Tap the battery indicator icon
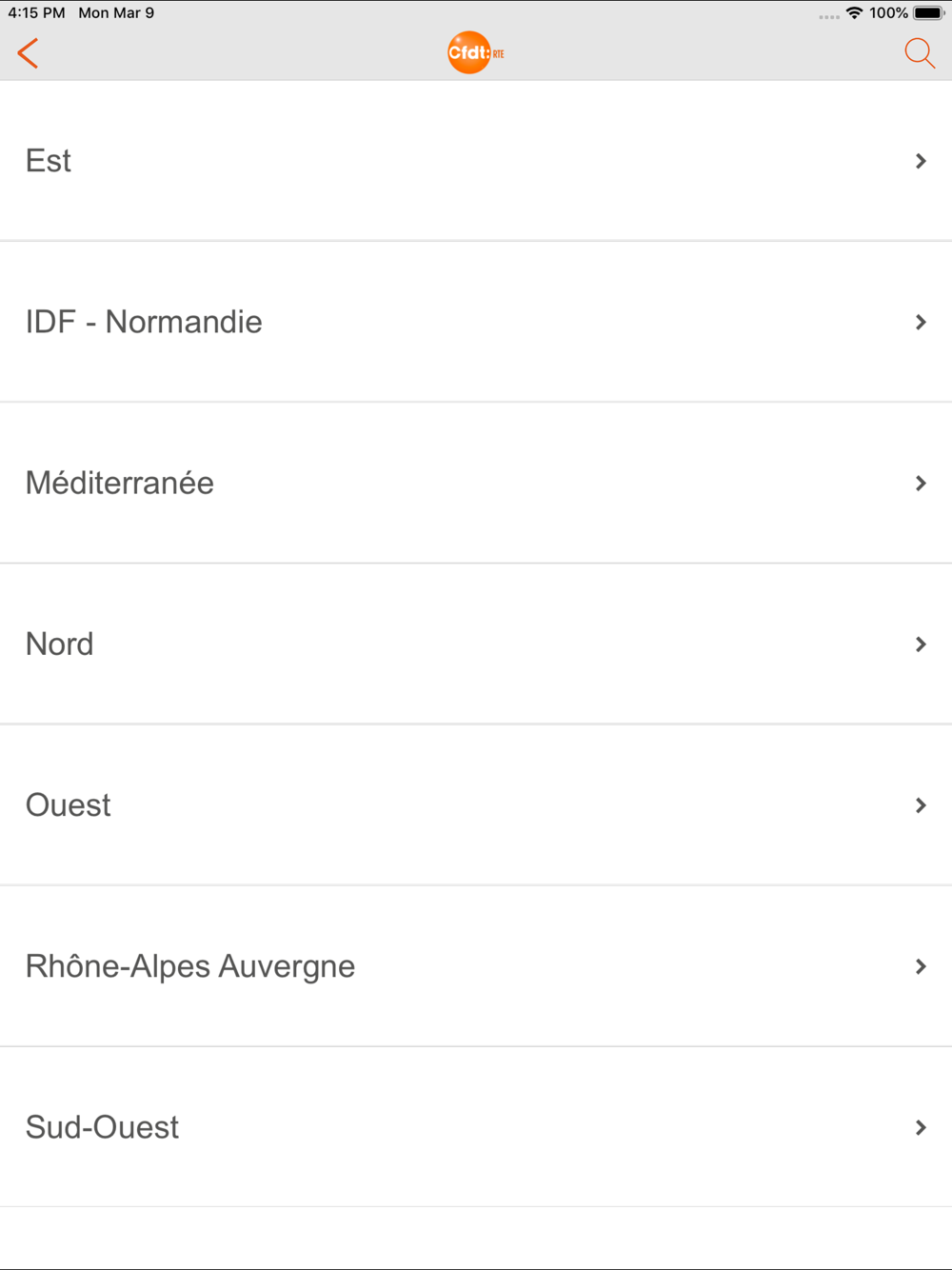 point(929,12)
